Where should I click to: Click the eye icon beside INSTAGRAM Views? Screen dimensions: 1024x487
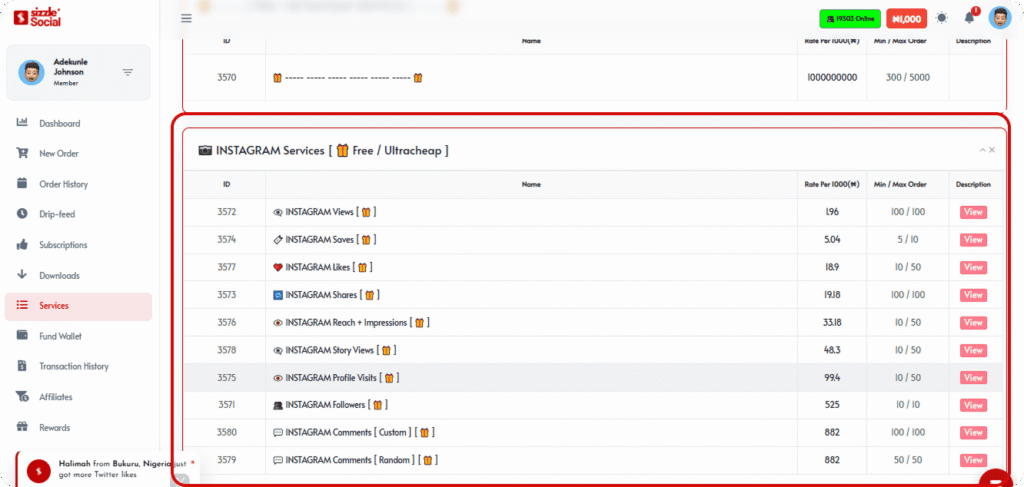pos(278,212)
